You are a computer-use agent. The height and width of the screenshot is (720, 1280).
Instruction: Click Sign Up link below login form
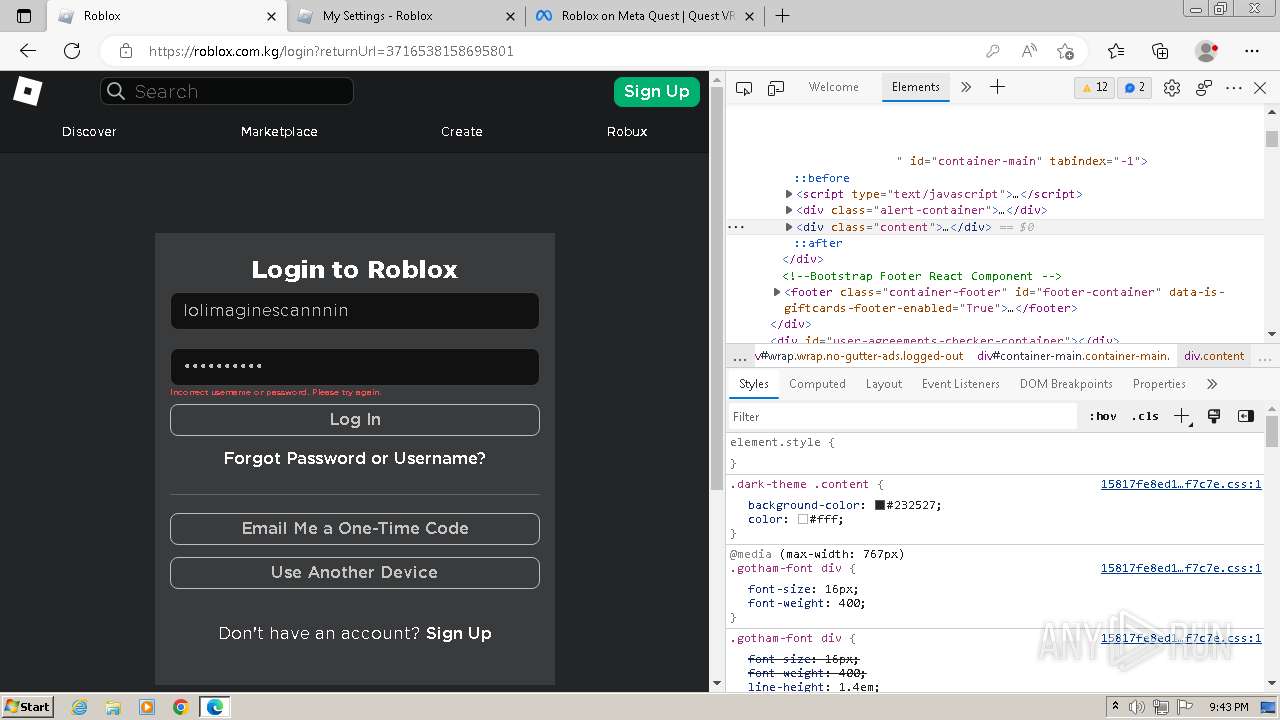[459, 633]
